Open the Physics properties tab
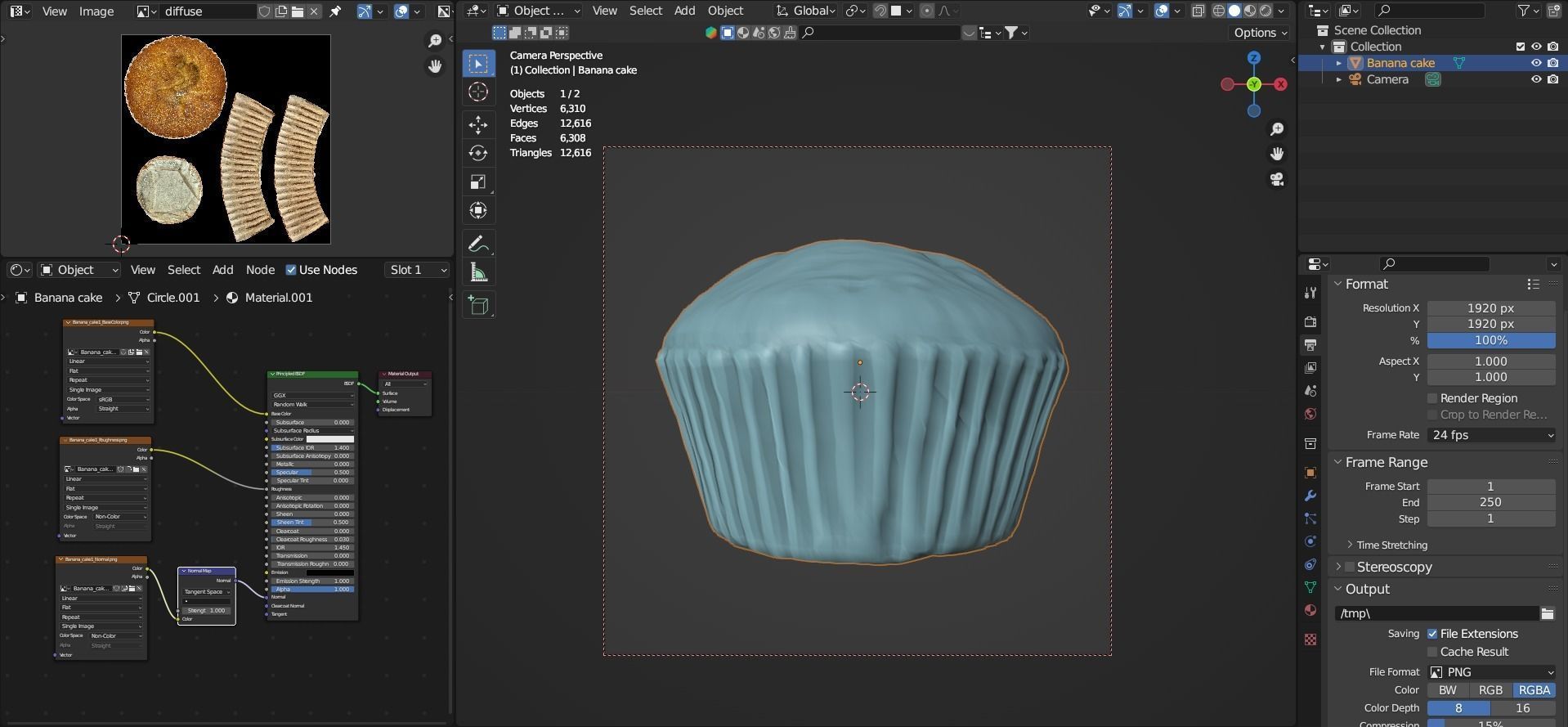Screen dimensions: 1568x727 (1310, 541)
